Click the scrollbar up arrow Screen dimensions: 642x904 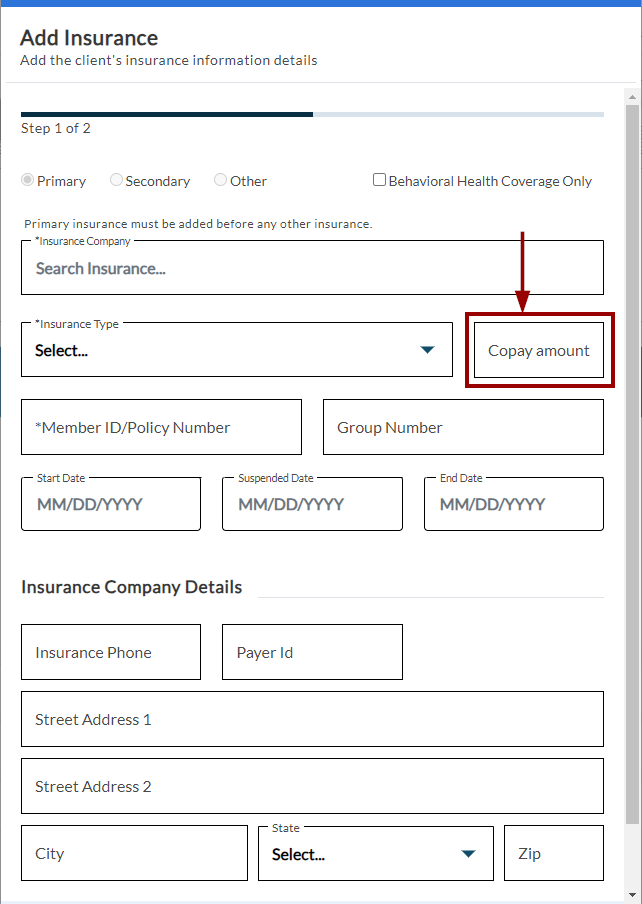click(x=632, y=97)
